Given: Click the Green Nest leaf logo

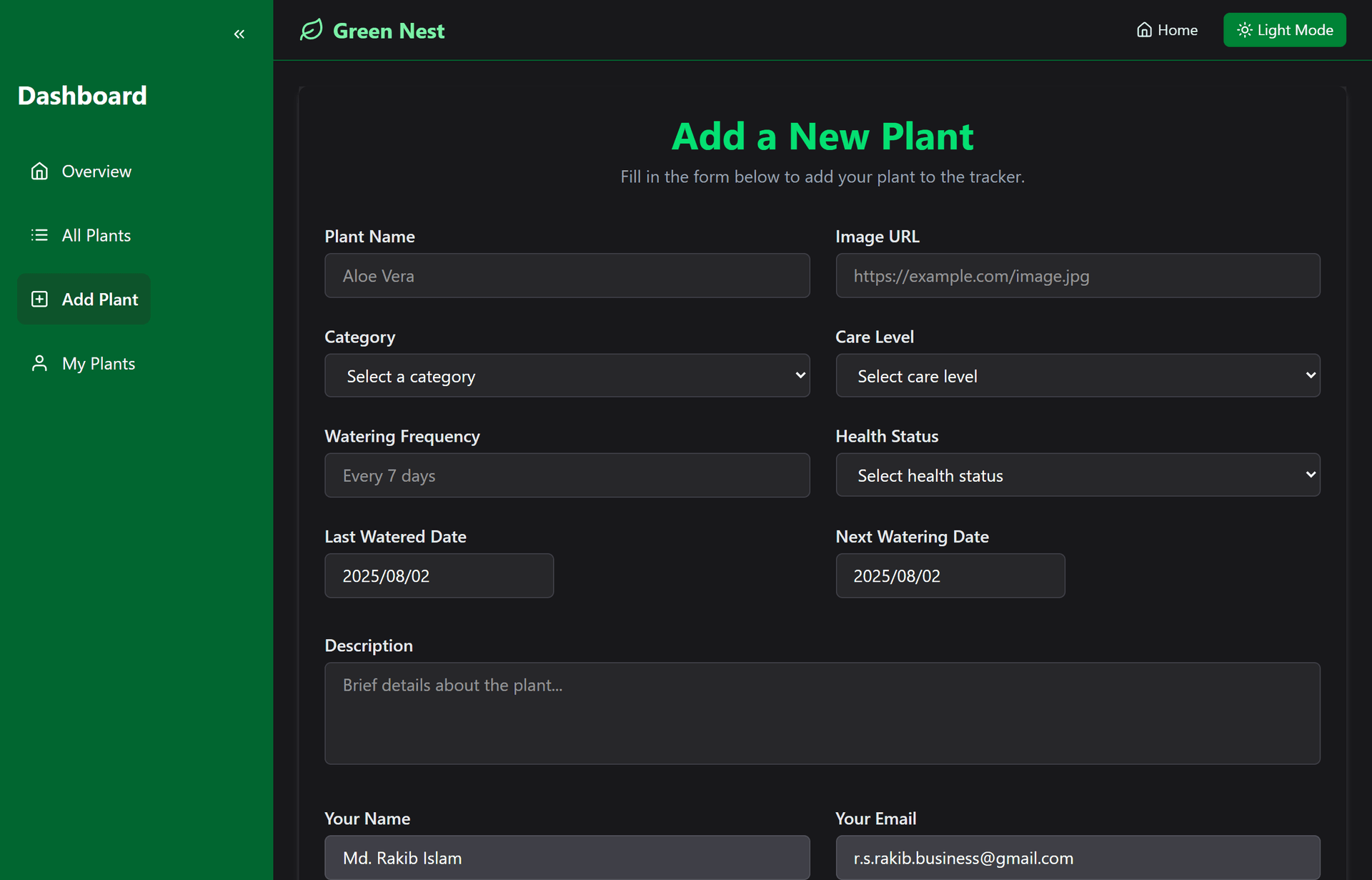Looking at the screenshot, I should [312, 30].
